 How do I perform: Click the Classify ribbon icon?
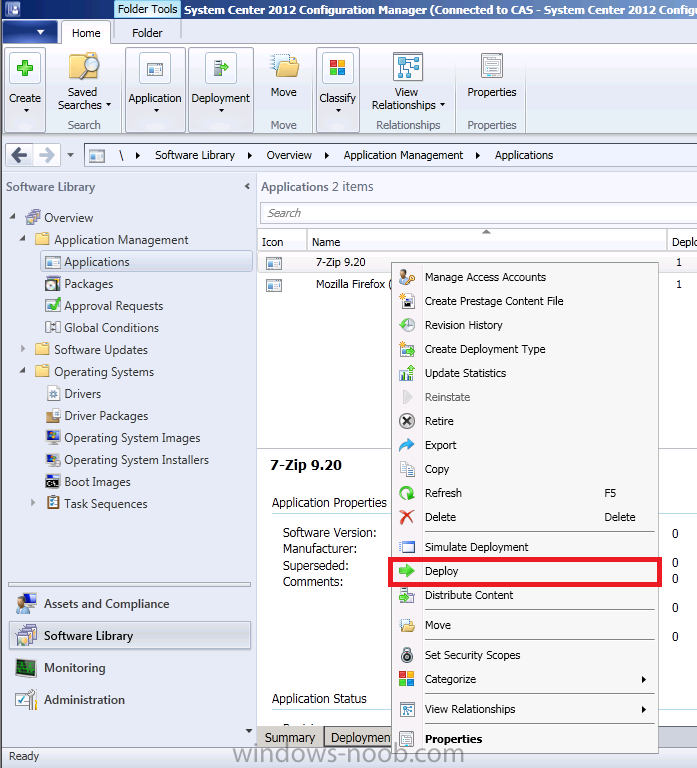[x=337, y=69]
